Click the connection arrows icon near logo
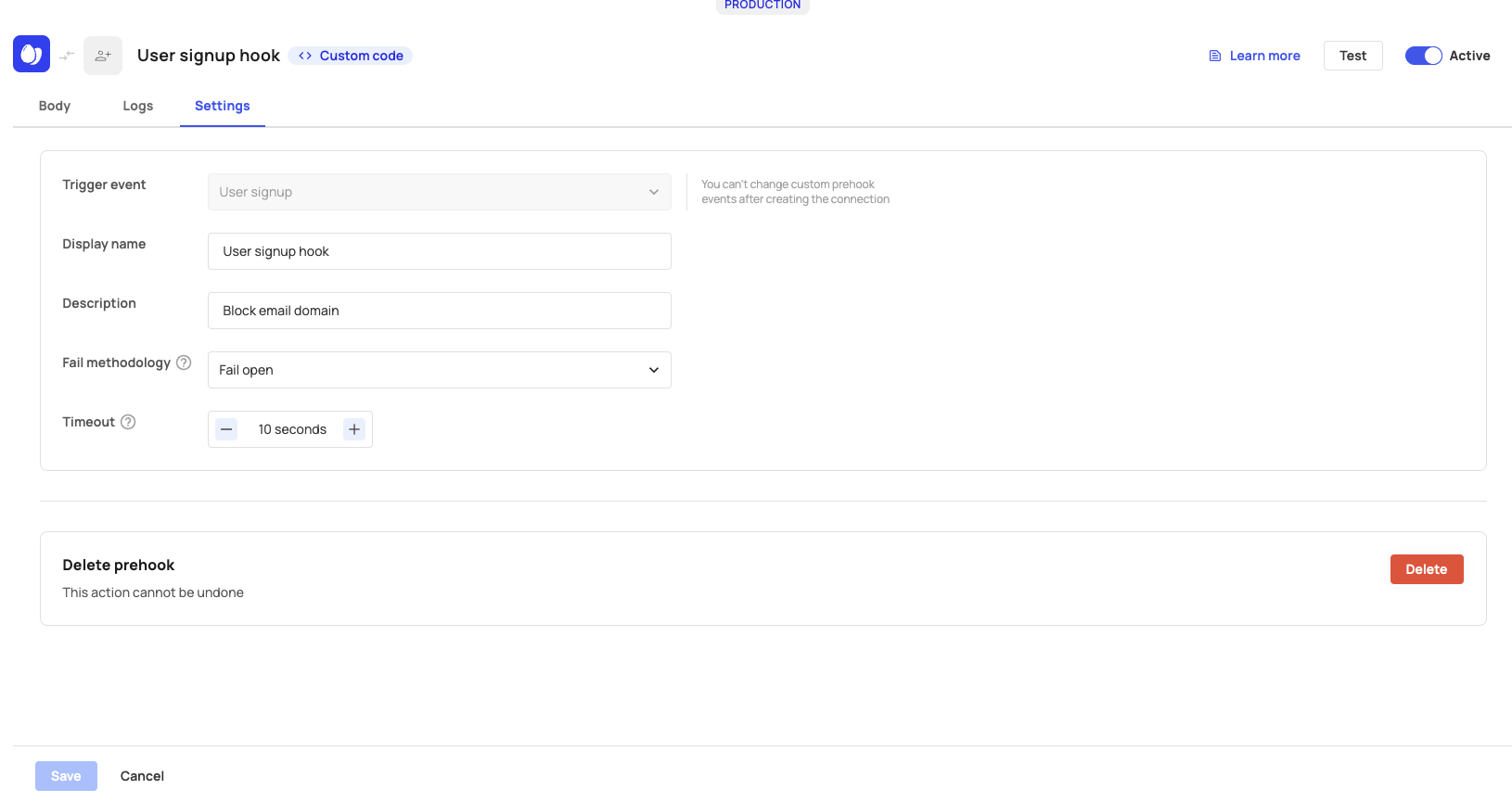Screen dimensions: 1512x802 67,56
